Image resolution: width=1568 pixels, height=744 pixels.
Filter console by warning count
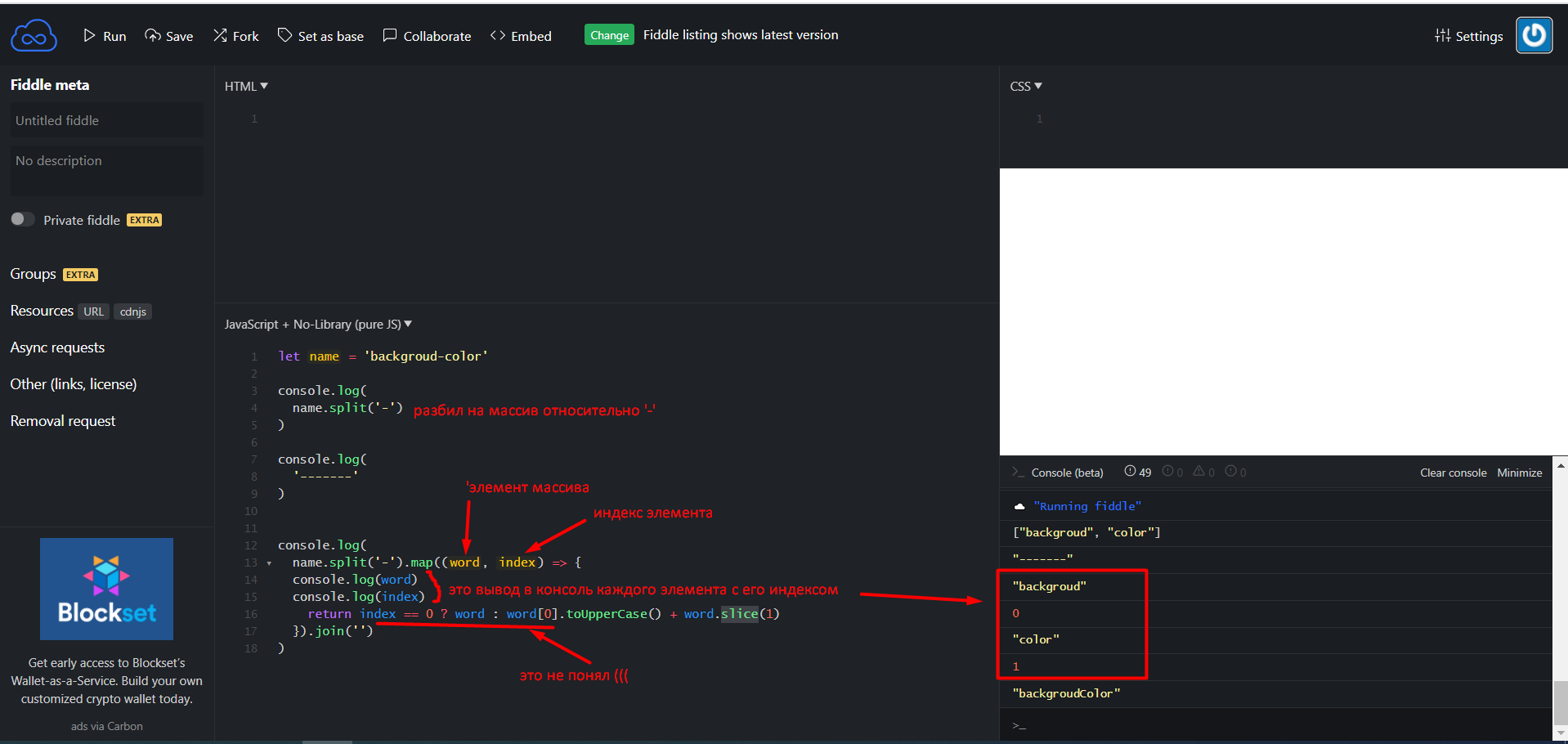tap(1204, 472)
